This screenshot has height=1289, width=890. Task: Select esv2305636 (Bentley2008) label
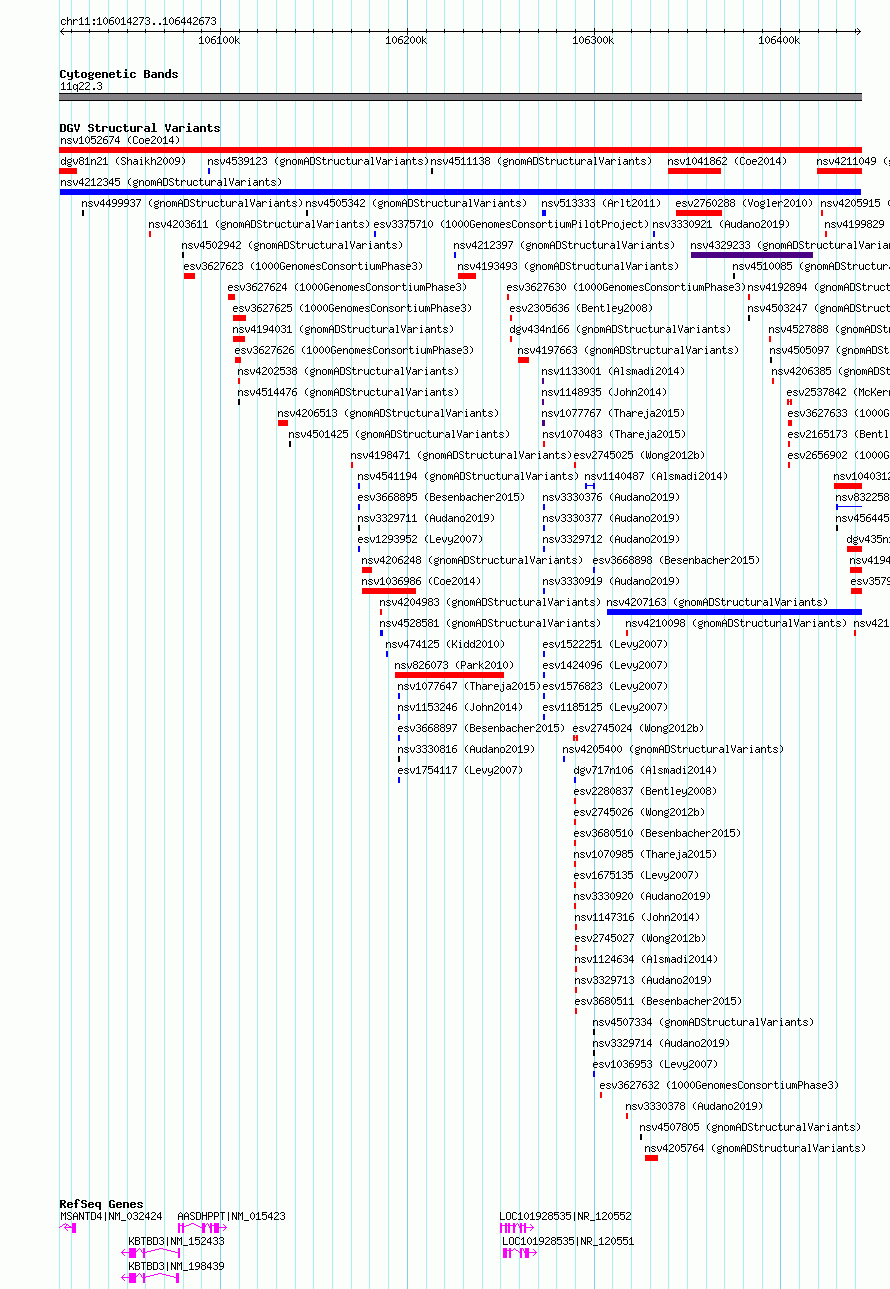(x=581, y=308)
